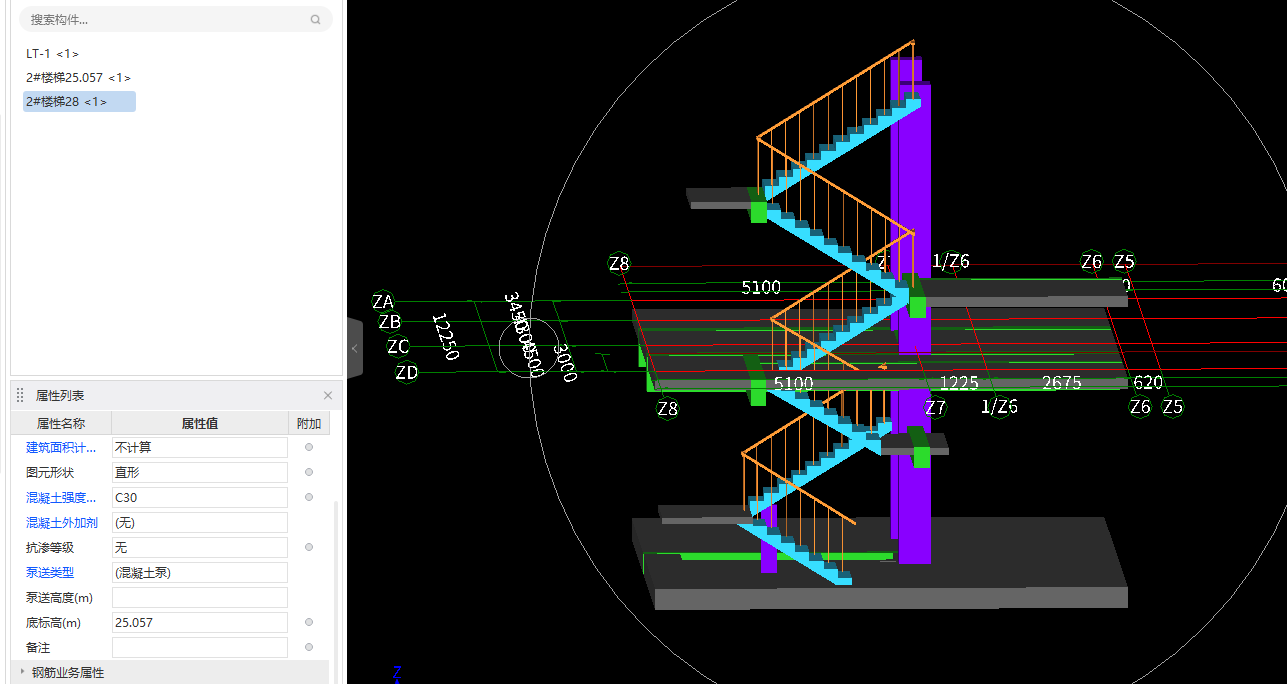Click the empty 泵送高度(m) value field
The image size is (1287, 684).
coord(200,598)
